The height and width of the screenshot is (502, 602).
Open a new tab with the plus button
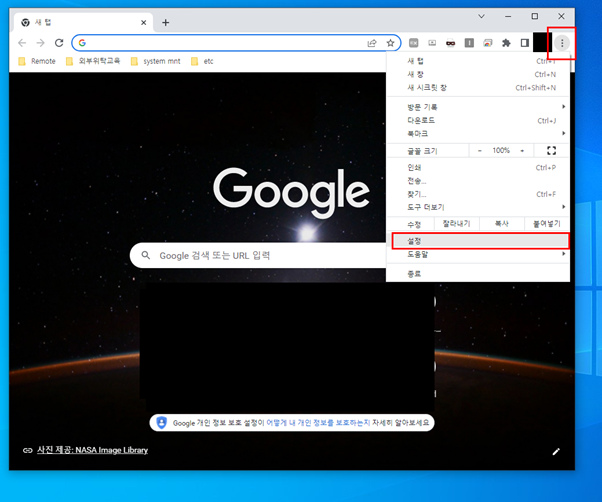[165, 23]
